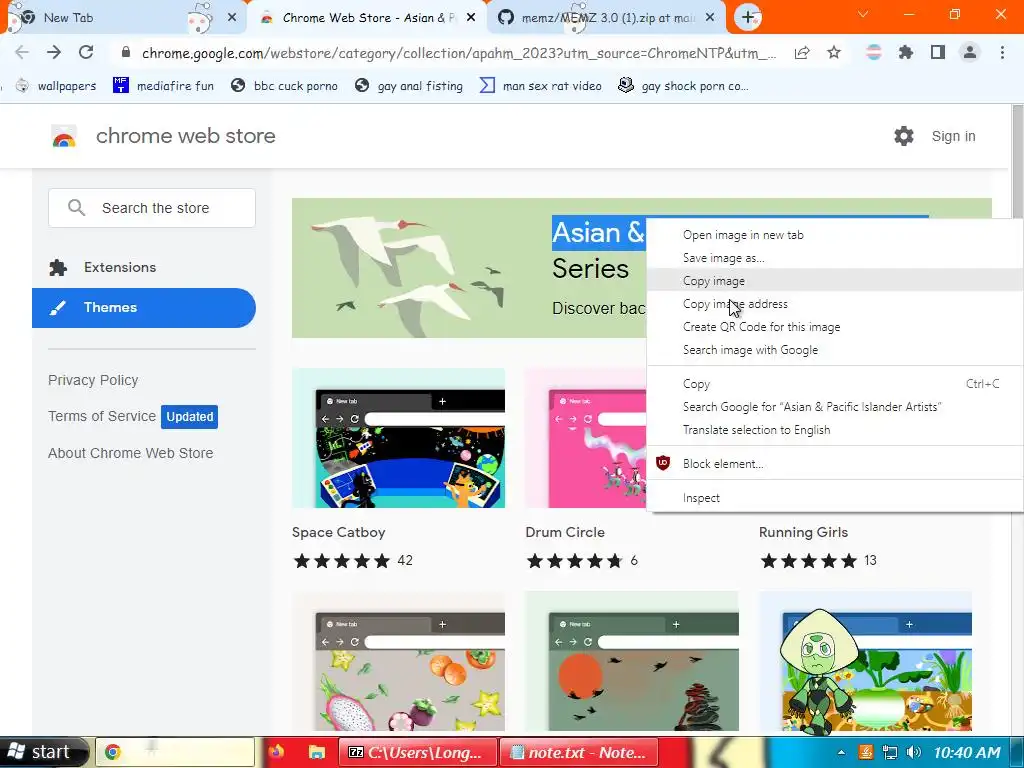The height and width of the screenshot is (768, 1024).
Task: Open the Web Store settings gear
Action: click(x=904, y=136)
